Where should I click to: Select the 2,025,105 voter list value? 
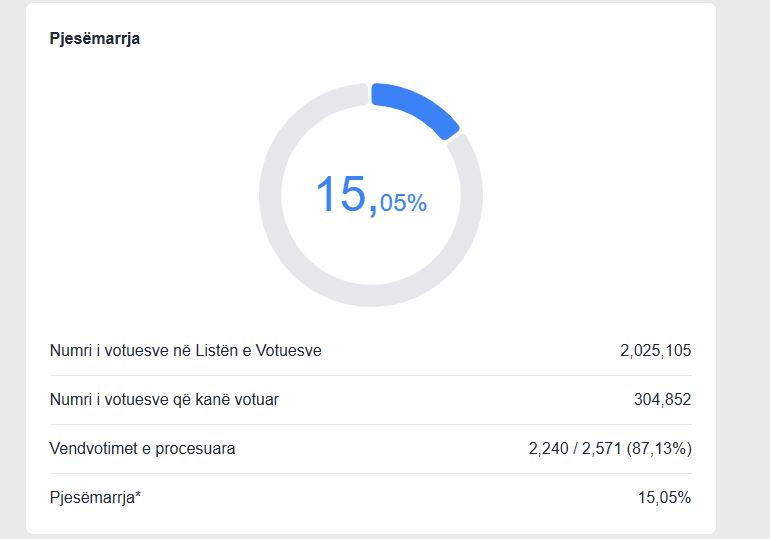[x=655, y=351]
